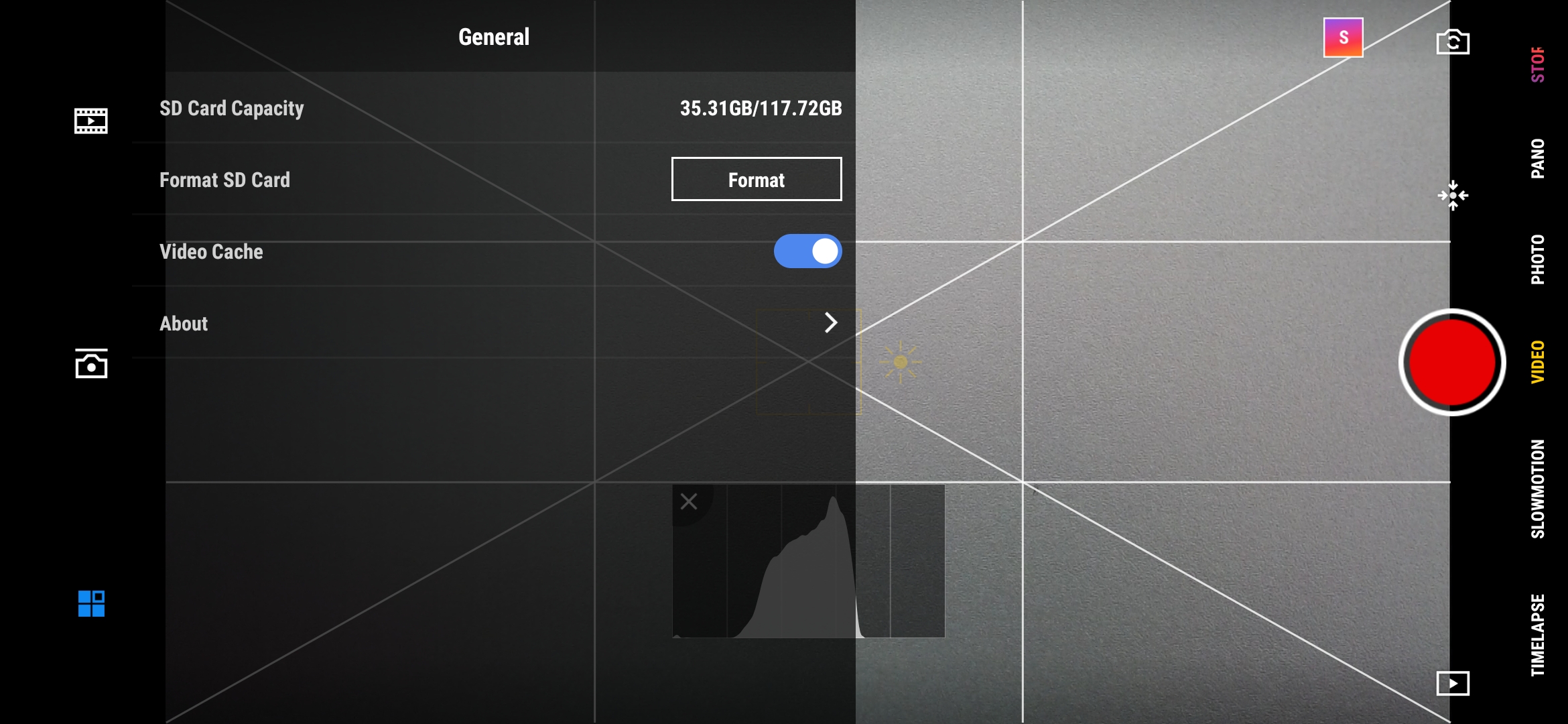
Task: Open camera flip icon
Action: [1452, 41]
